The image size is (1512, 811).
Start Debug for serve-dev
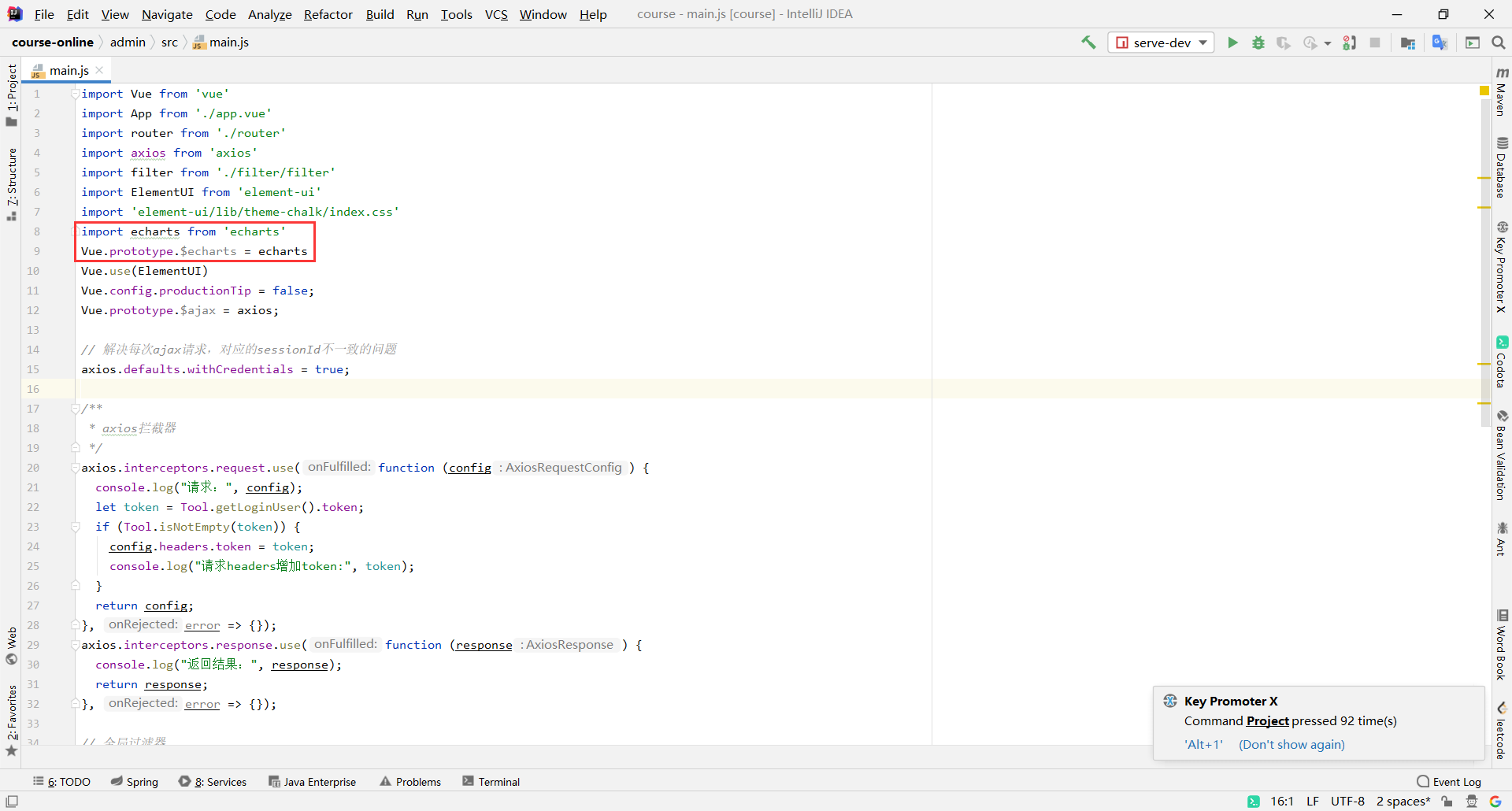point(1258,43)
